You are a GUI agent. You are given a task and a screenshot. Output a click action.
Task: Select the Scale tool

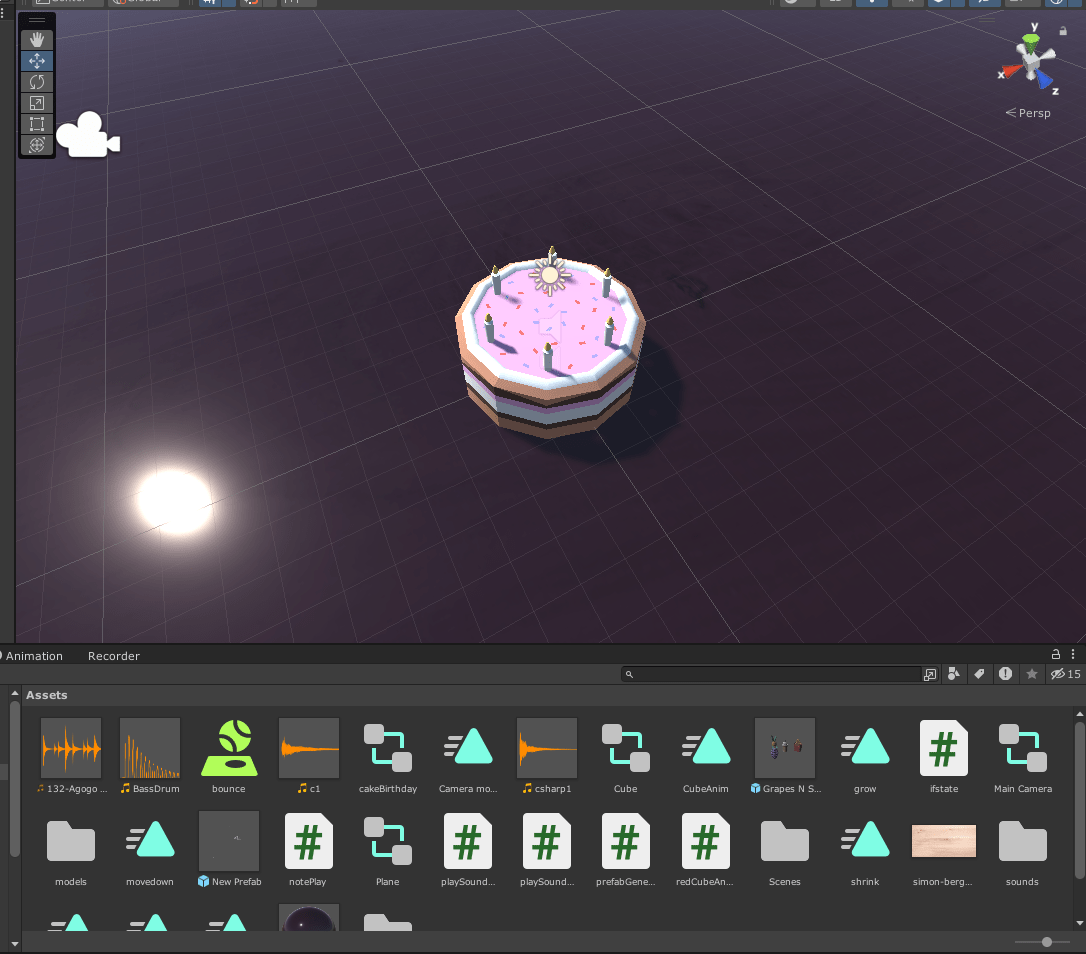point(37,103)
